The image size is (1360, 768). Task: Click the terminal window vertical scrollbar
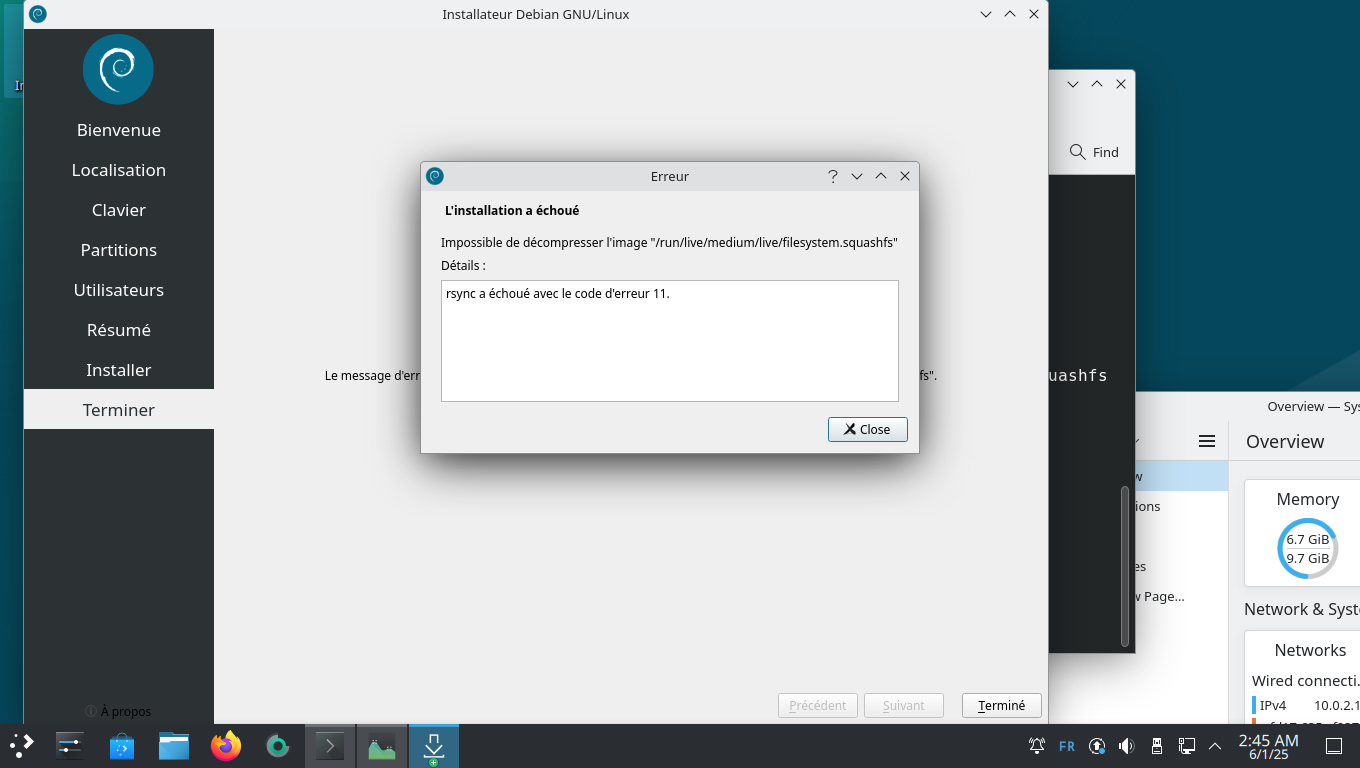click(x=1125, y=566)
